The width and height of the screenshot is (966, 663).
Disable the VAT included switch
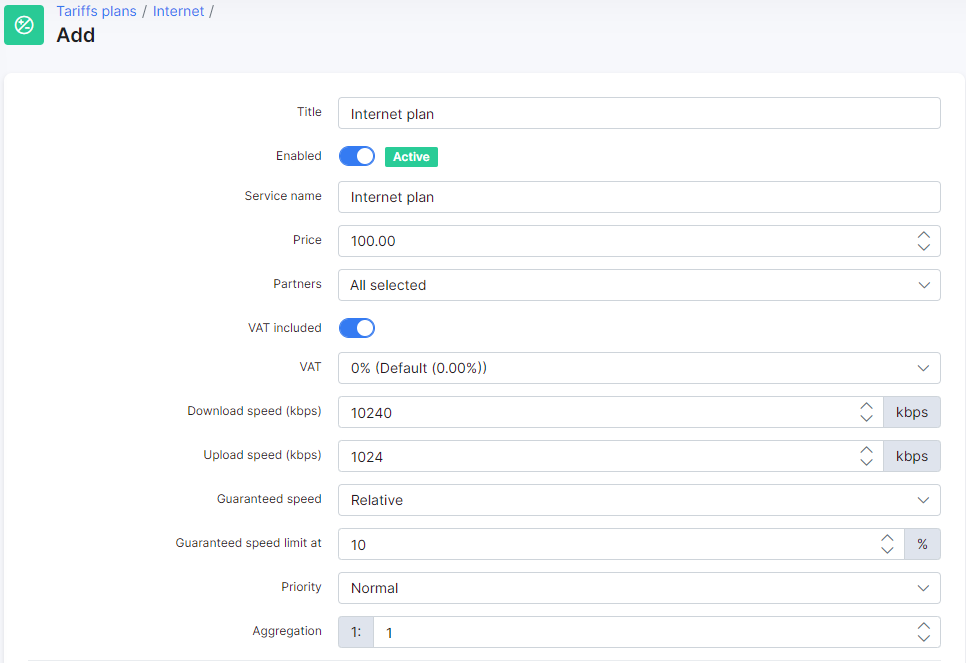pos(357,328)
